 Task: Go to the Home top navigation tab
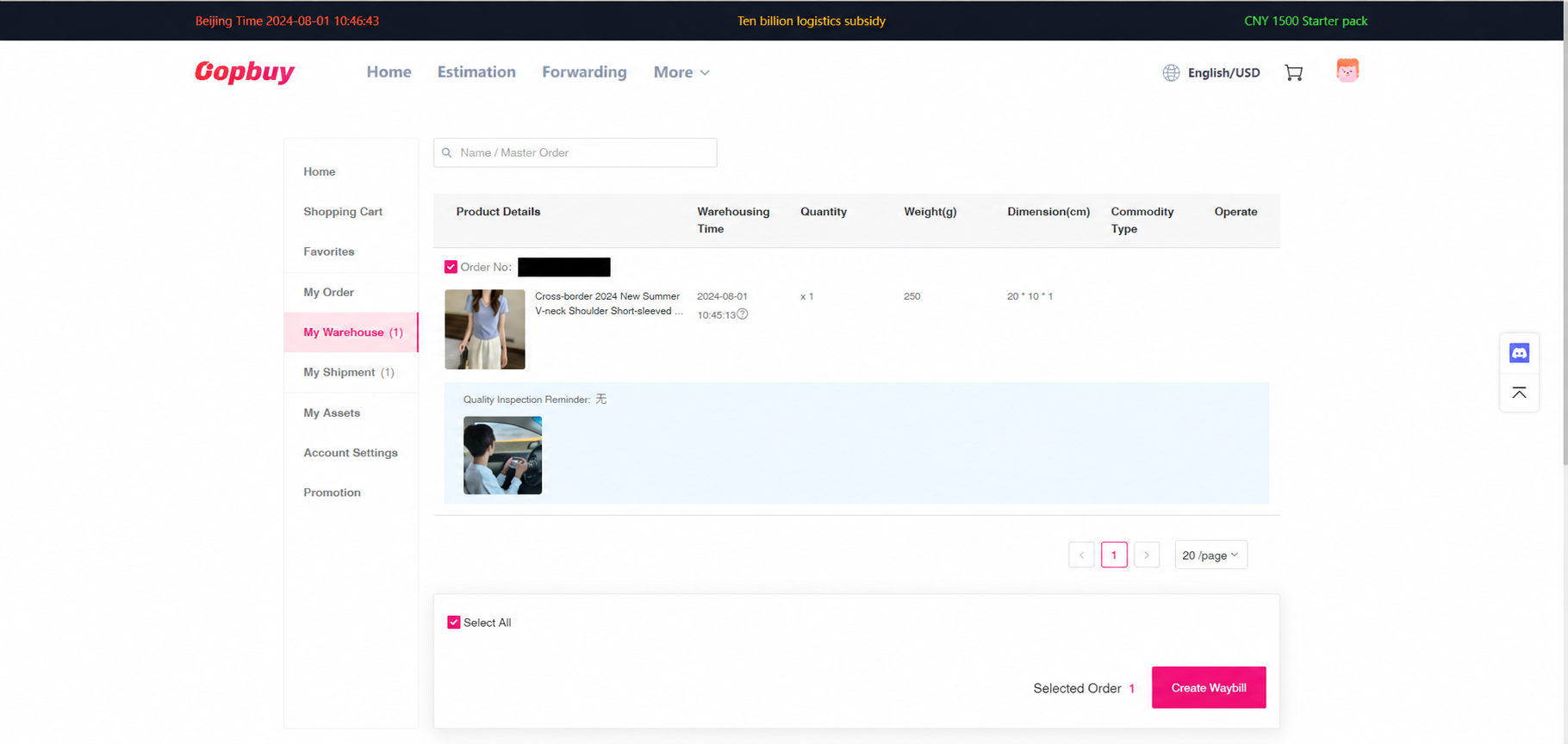389,72
